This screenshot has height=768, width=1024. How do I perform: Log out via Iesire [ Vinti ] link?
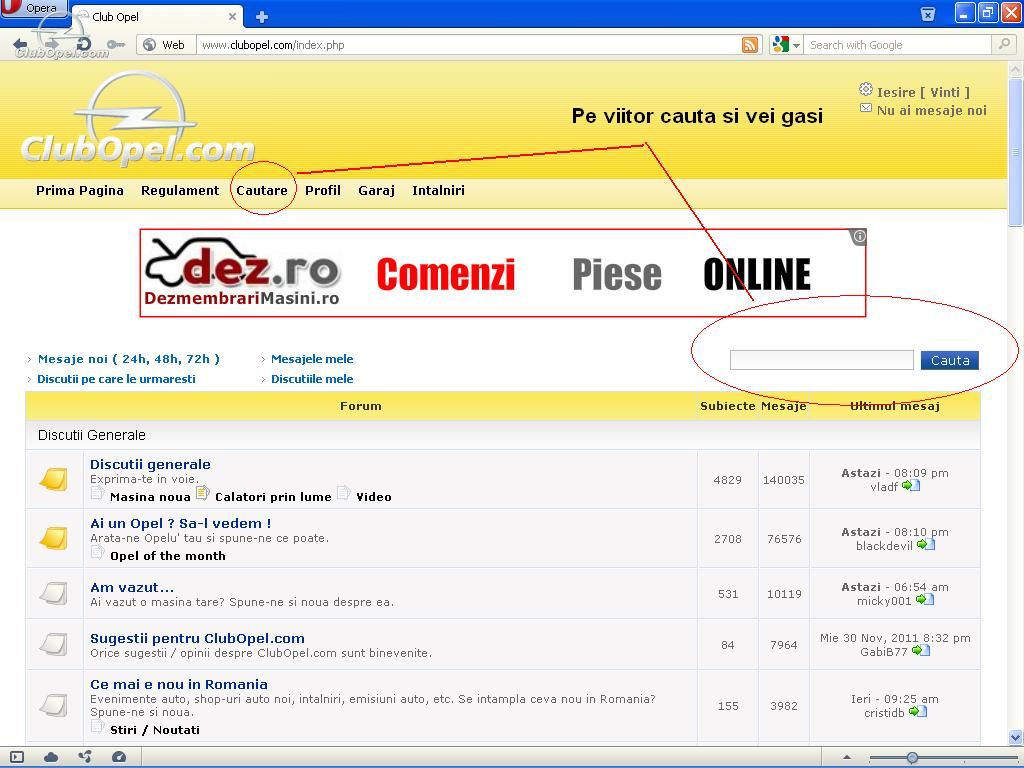923,92
